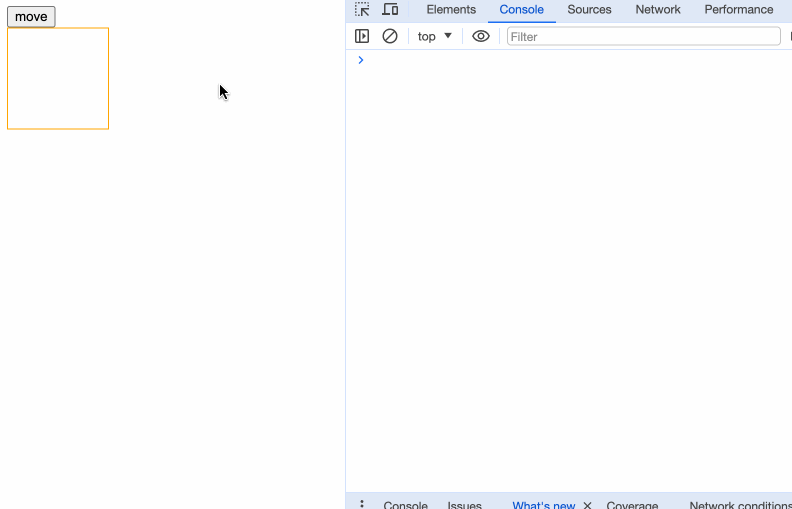Select the Network conditions drawer tab
Viewport: 792px width, 509px height.
coord(739,505)
